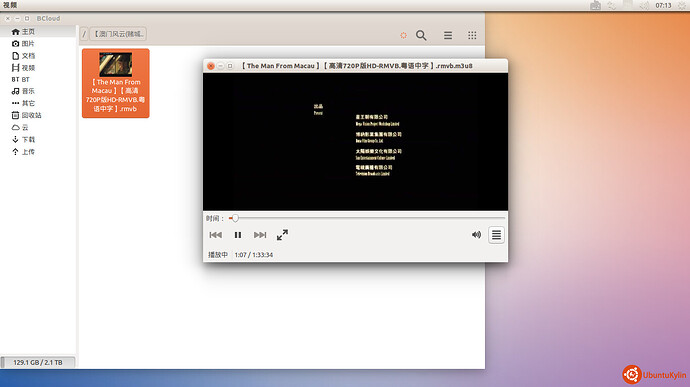690x387 pixels.
Task: Switch to list view in BCloud
Action: click(x=448, y=35)
